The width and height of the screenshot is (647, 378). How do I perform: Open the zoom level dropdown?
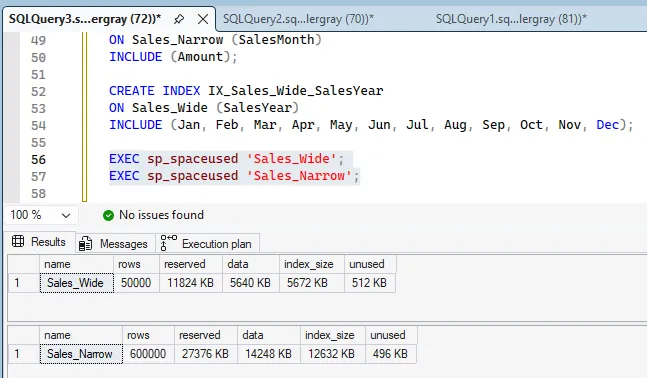point(66,215)
